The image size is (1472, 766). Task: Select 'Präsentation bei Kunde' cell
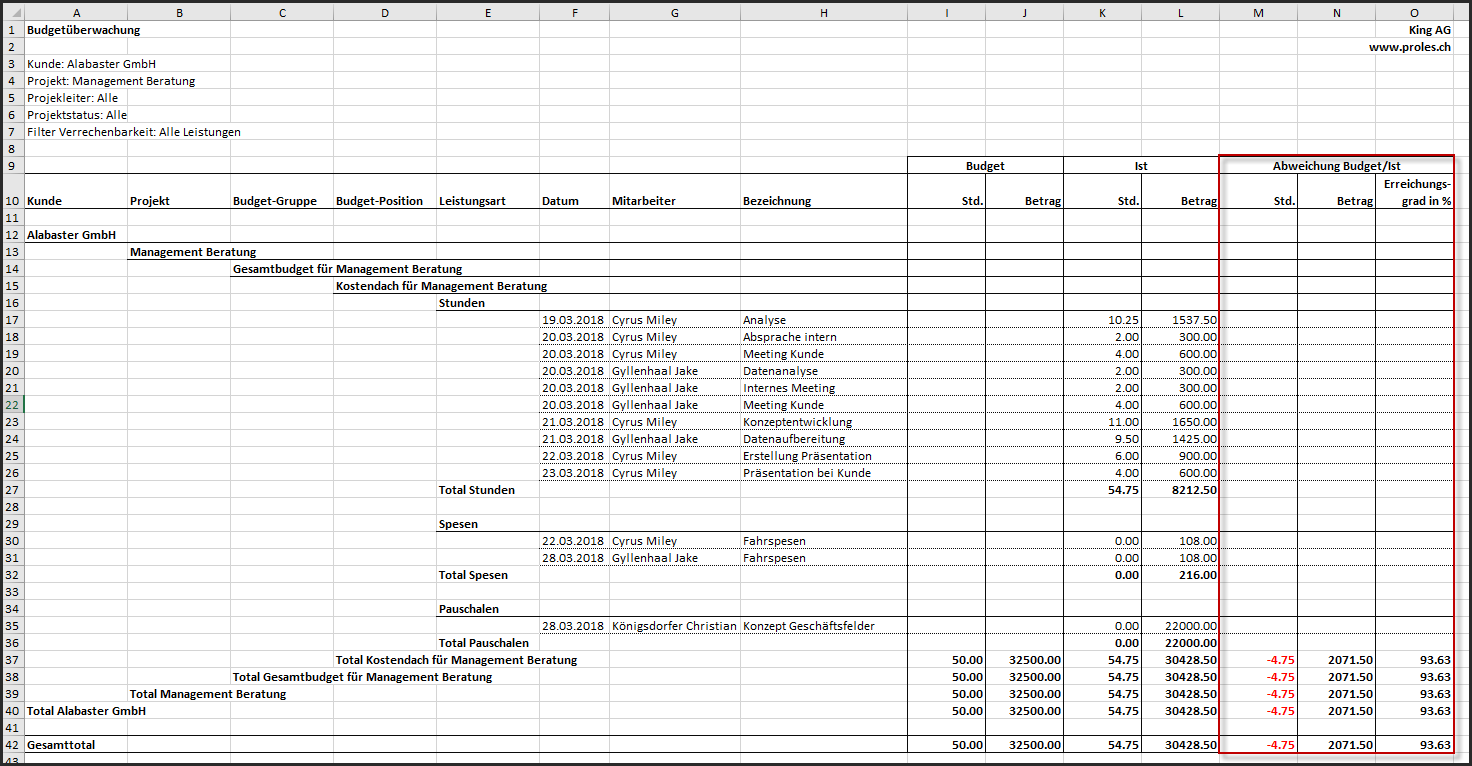coord(806,473)
